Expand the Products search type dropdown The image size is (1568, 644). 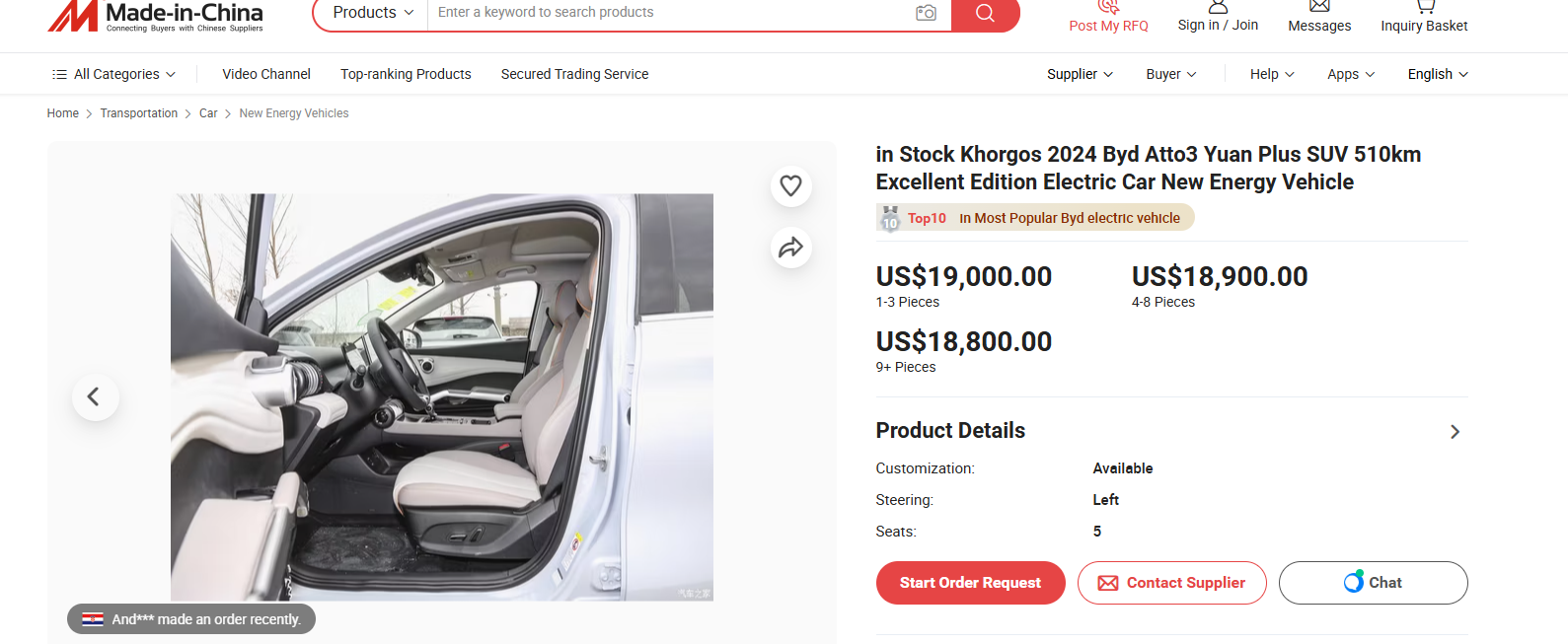(372, 13)
